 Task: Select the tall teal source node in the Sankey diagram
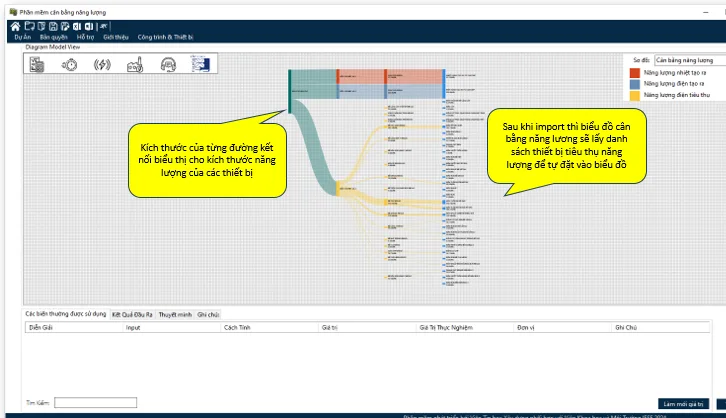tap(290, 91)
